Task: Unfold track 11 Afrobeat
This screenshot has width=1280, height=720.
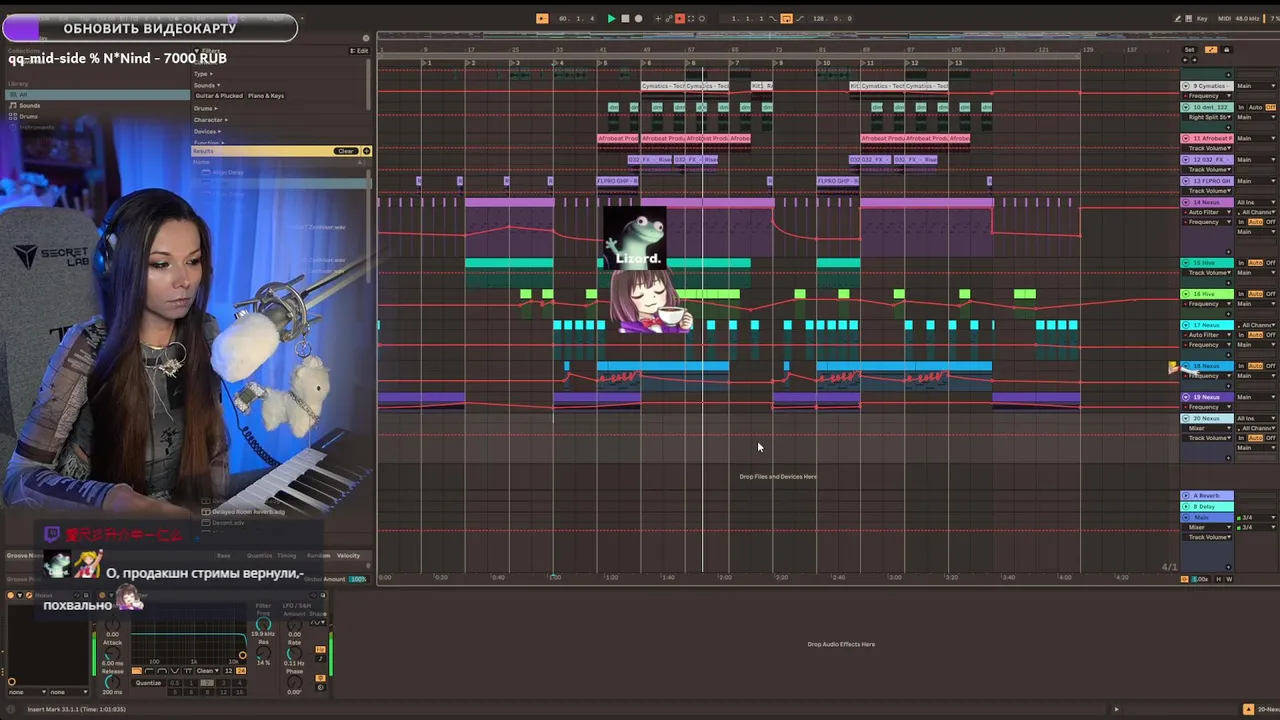Action: 1186,138
